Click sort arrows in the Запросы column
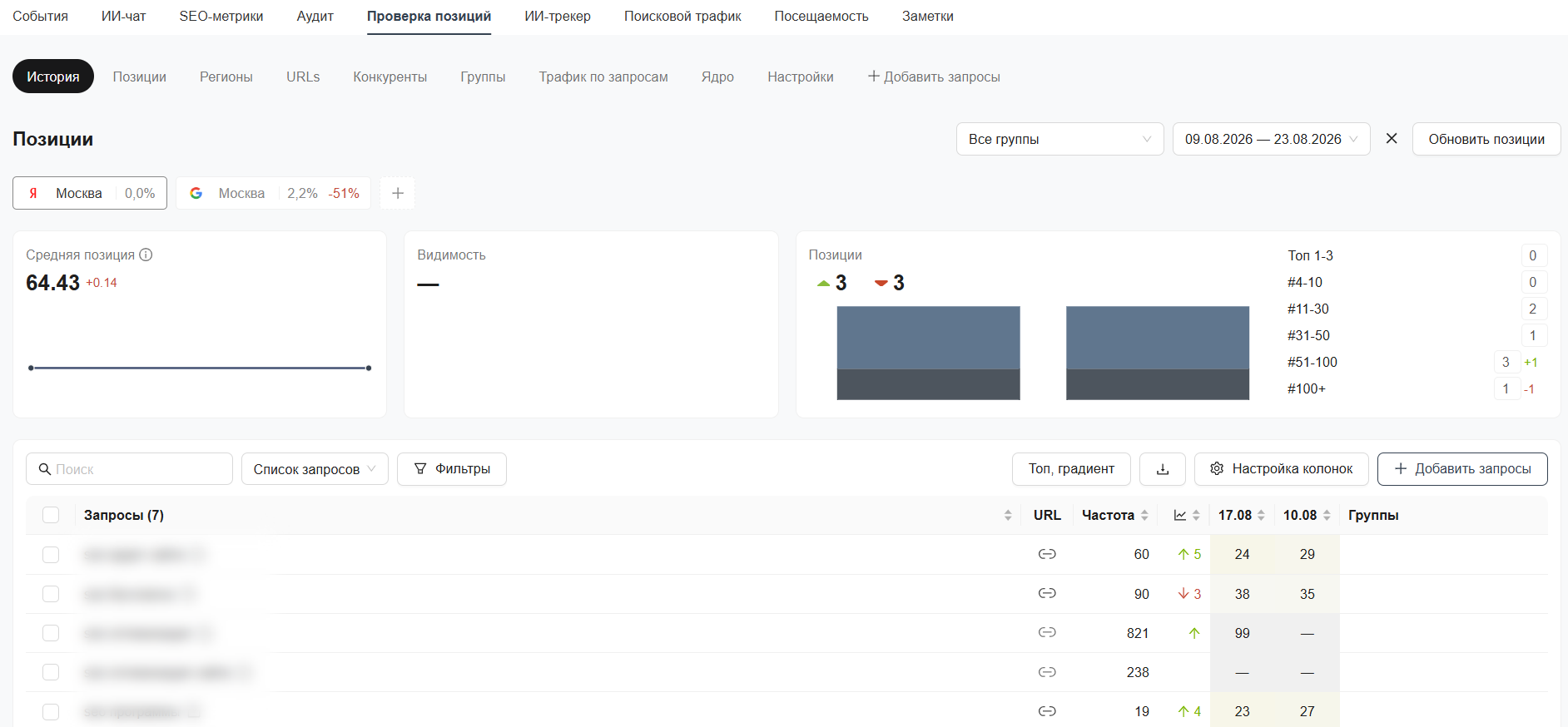The height and width of the screenshot is (727, 1568). (x=1008, y=515)
